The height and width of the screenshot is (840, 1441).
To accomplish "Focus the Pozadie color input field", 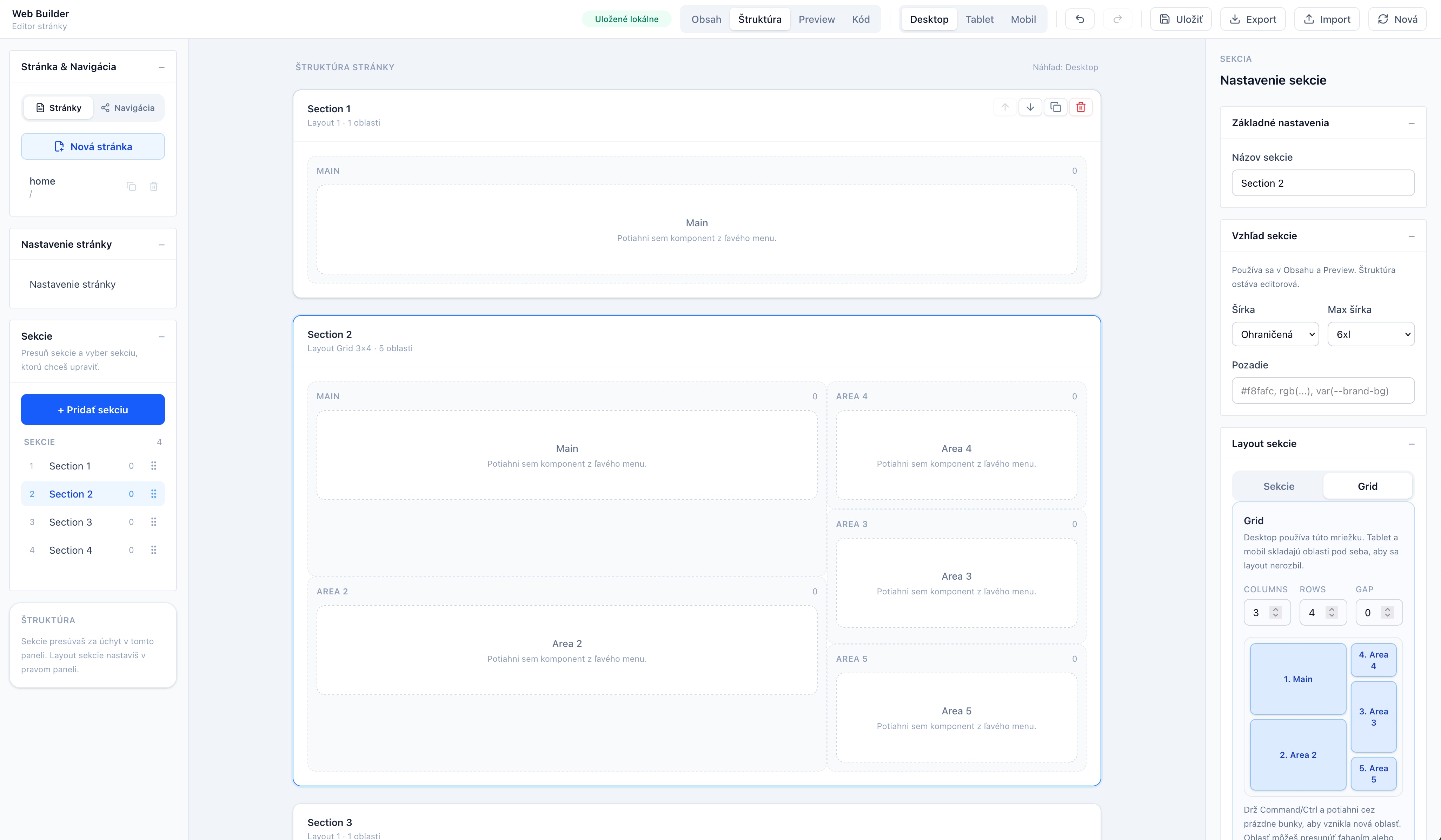I will pos(1323,391).
